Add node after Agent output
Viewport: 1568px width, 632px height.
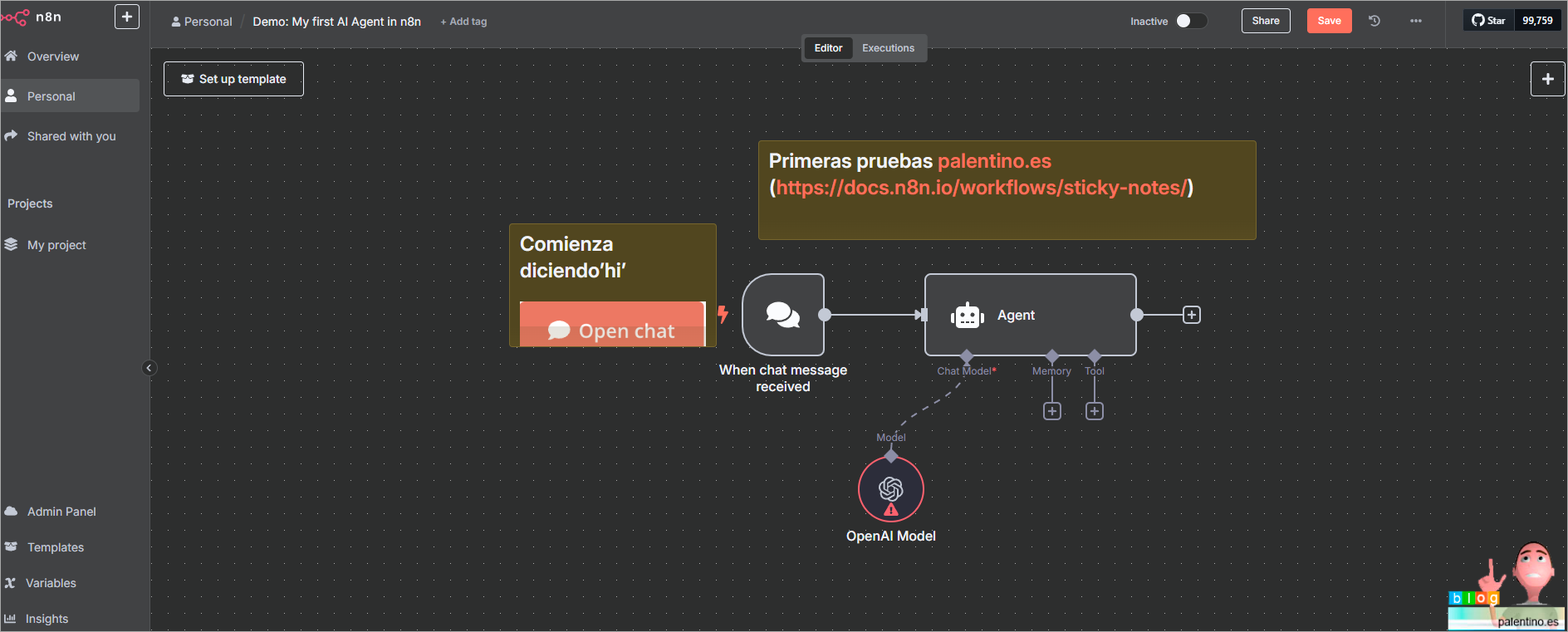(1192, 315)
